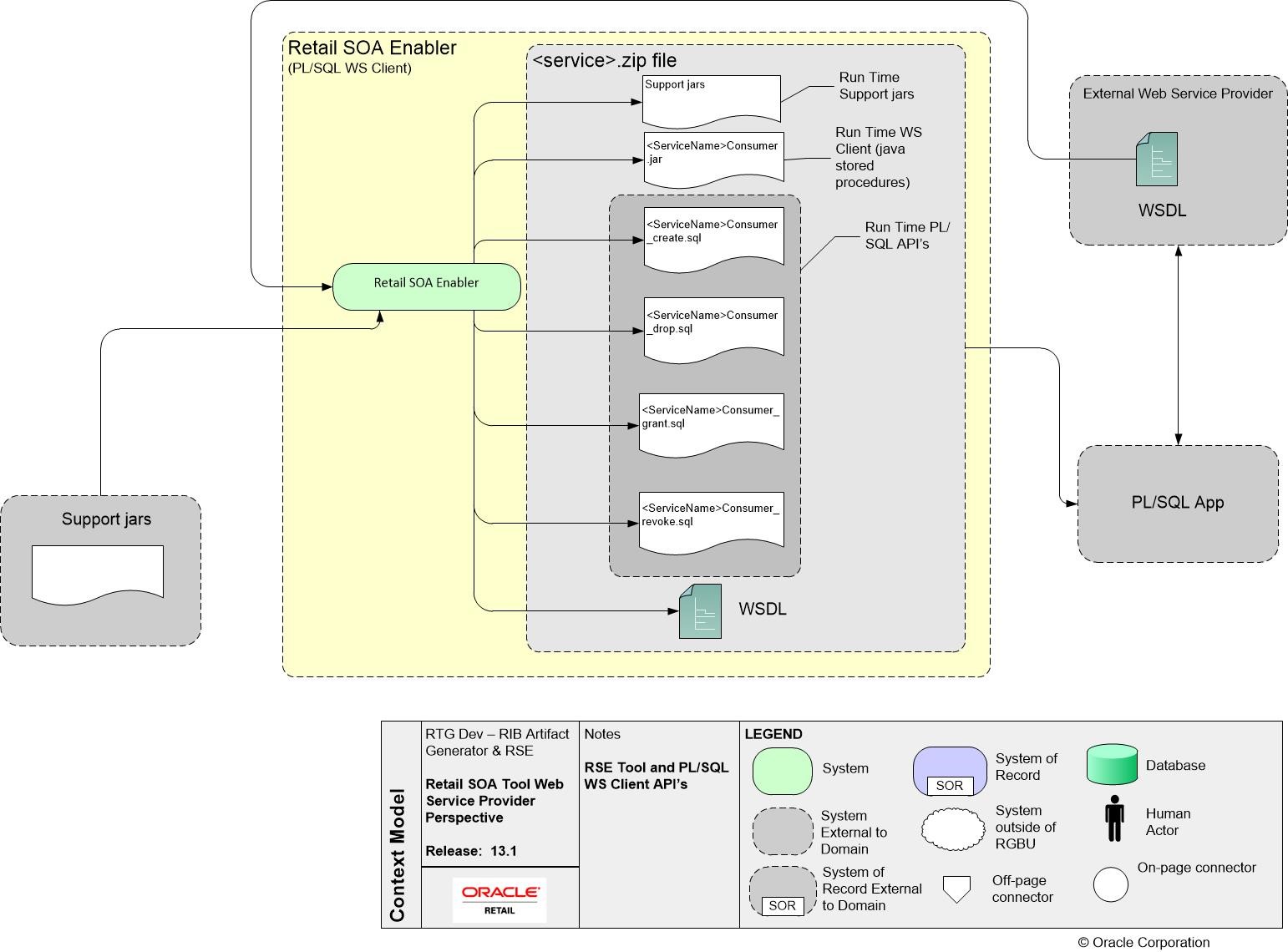Click the 'Notes' heading
Screen dimensions: 1288x952
(602, 734)
